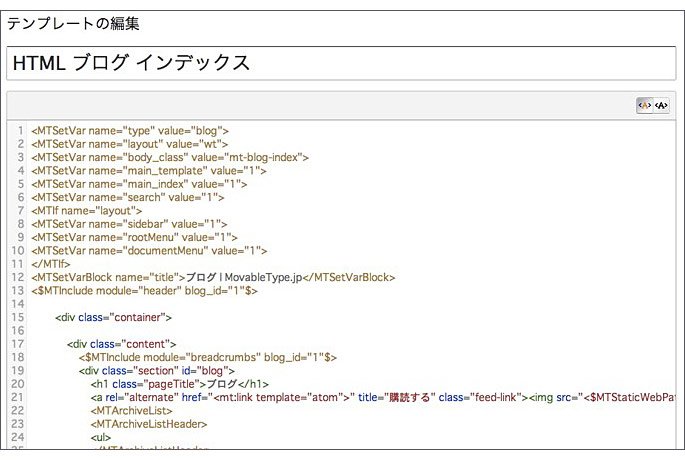Click the <MTArchiveList> tag line
This screenshot has height=460, width=685.
(131, 410)
